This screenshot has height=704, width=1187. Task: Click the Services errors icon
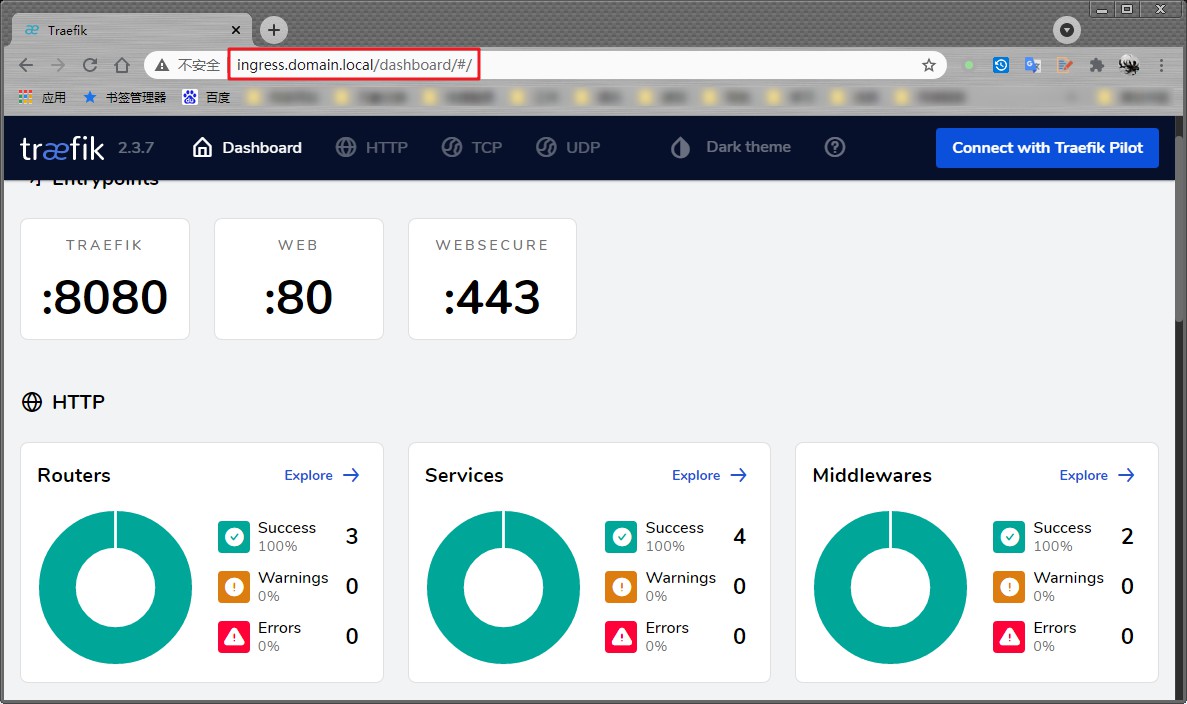622,637
